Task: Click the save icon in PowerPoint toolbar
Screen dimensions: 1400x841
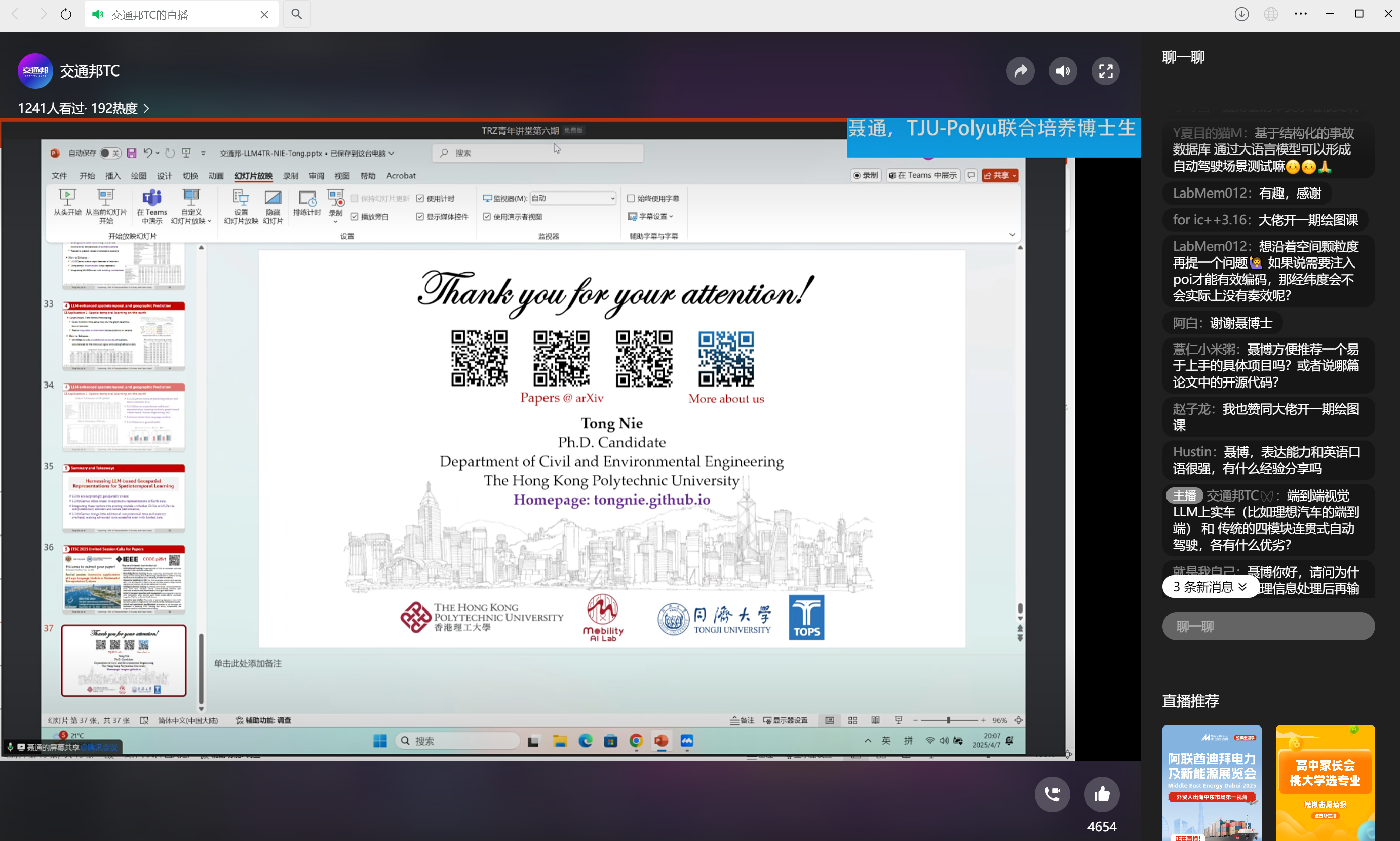Action: [x=132, y=153]
